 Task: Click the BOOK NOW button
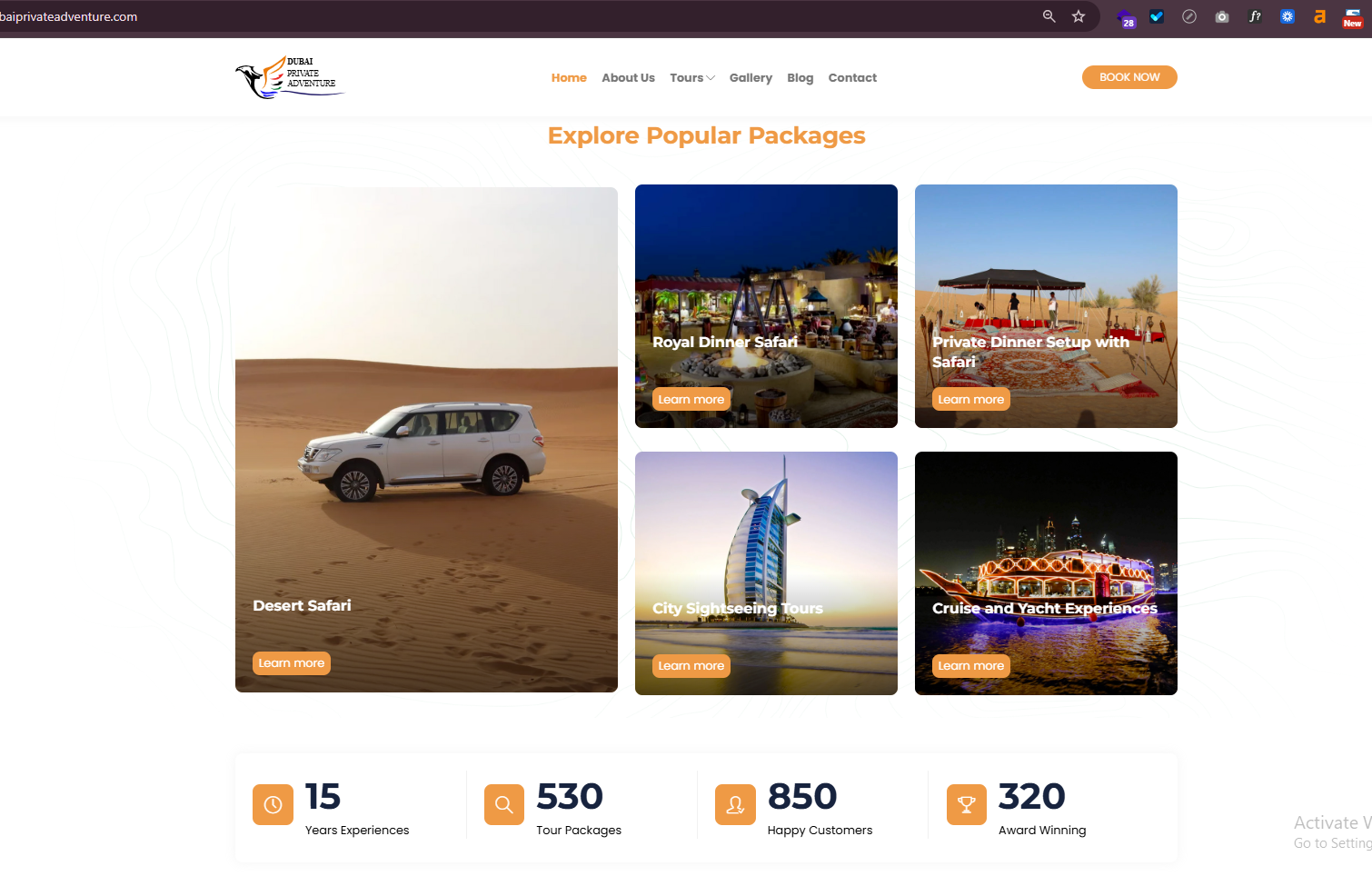(1129, 77)
